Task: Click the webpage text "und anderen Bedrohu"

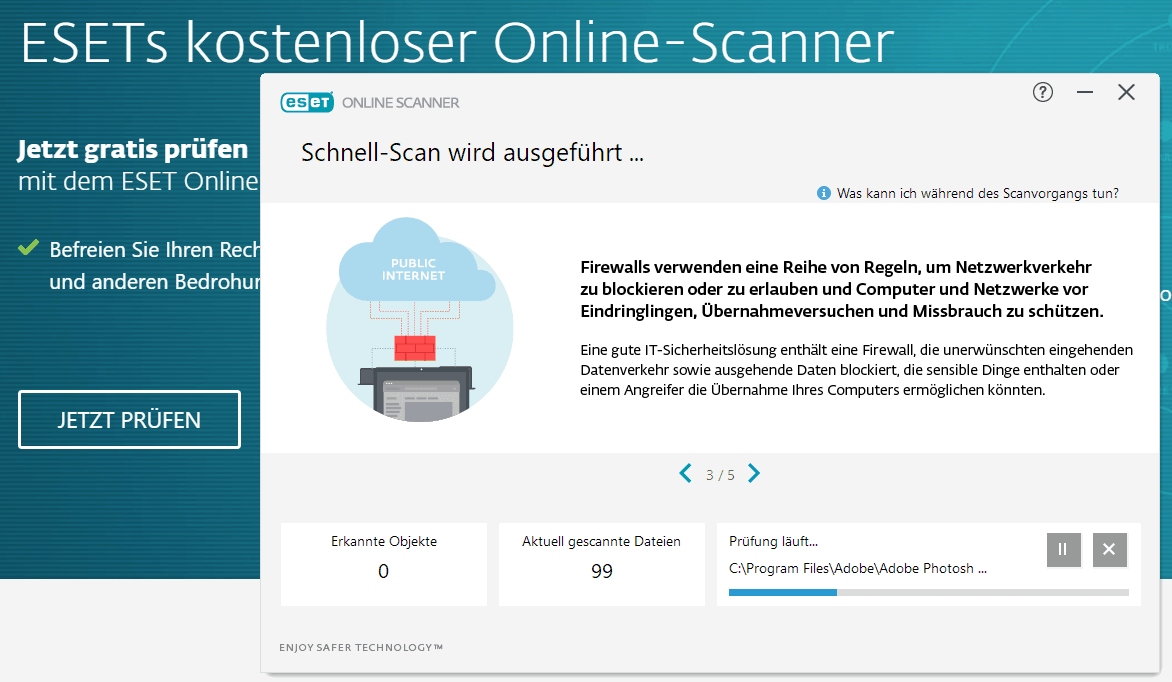Action: pyautogui.click(x=154, y=282)
